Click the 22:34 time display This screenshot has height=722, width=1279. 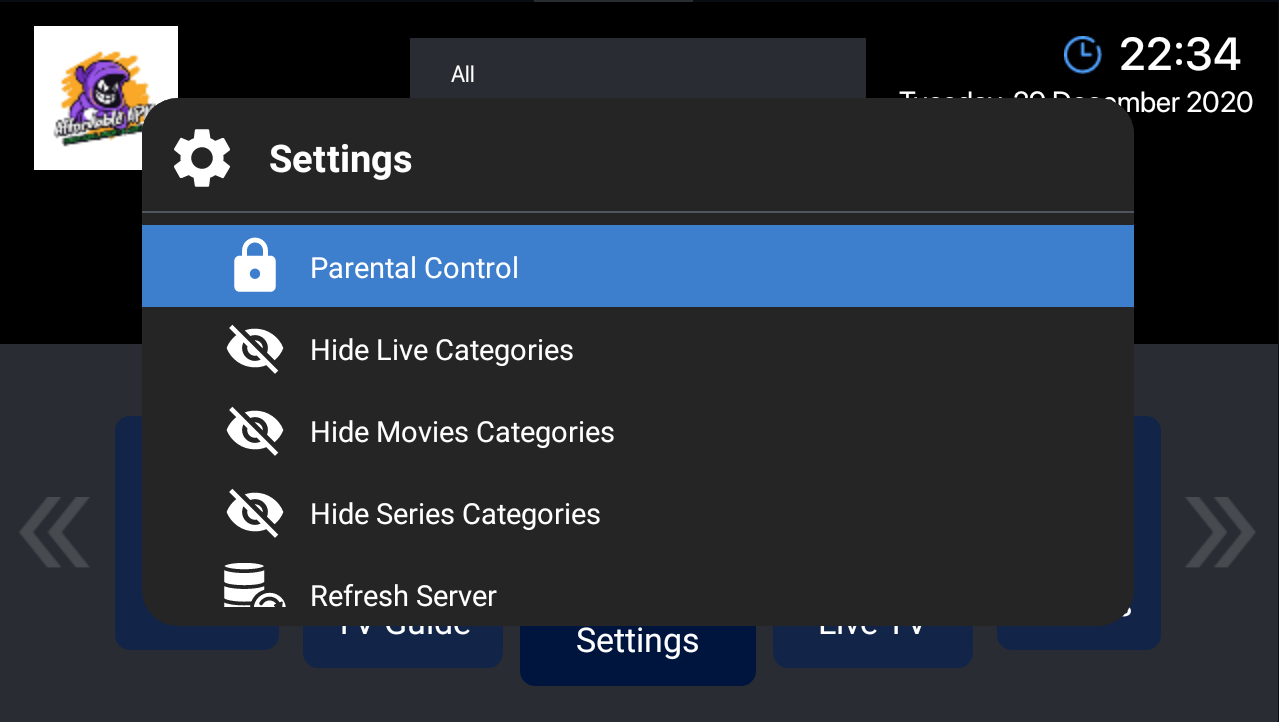click(1180, 54)
